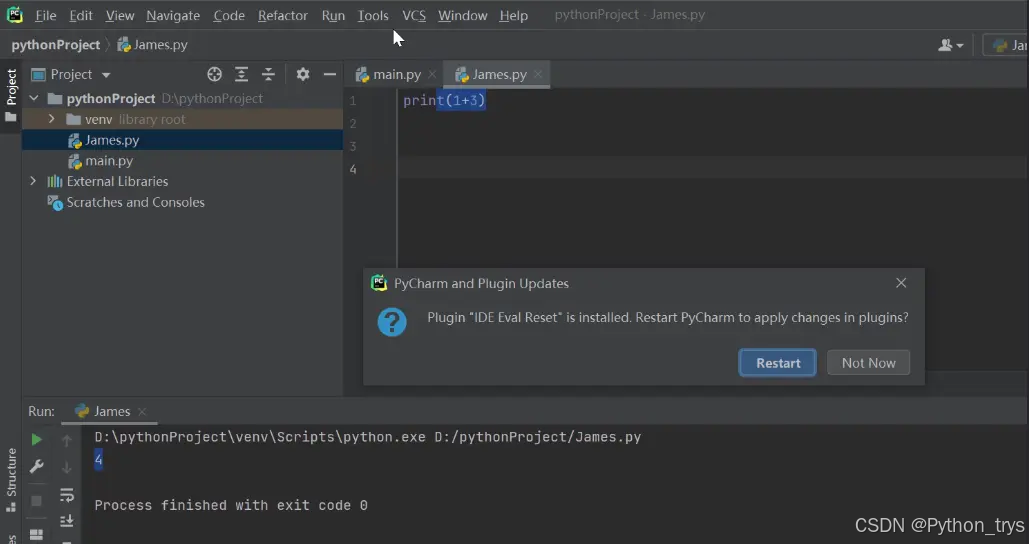
Task: Close the James.py editor tab
Action: point(537,75)
